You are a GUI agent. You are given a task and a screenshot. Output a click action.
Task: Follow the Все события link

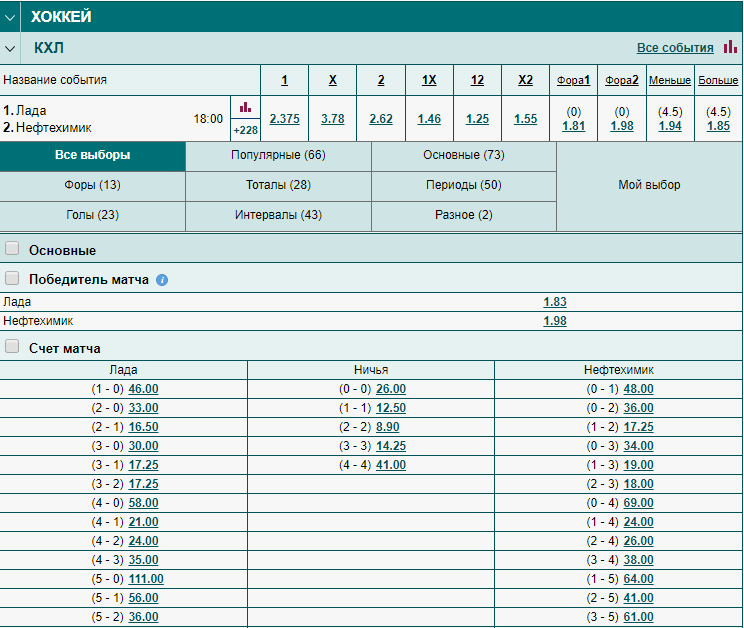(675, 48)
